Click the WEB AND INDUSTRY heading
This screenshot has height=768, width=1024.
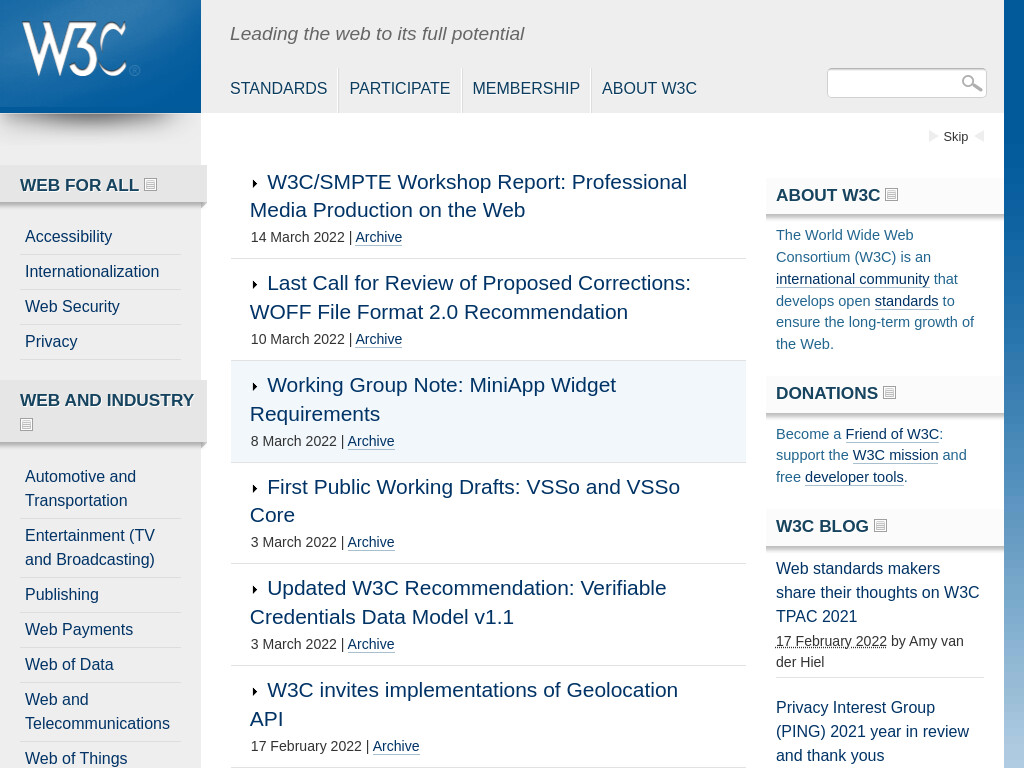pos(107,400)
